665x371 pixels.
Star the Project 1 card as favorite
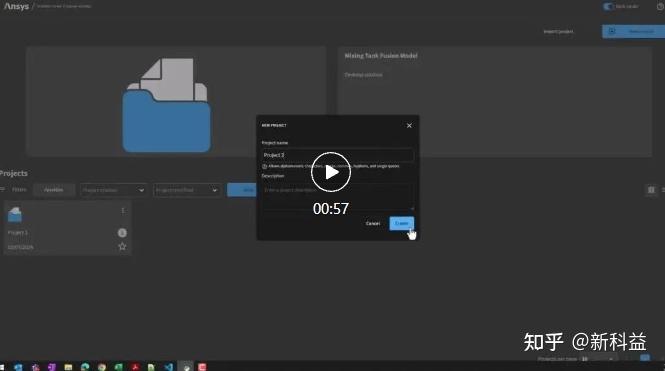point(122,246)
